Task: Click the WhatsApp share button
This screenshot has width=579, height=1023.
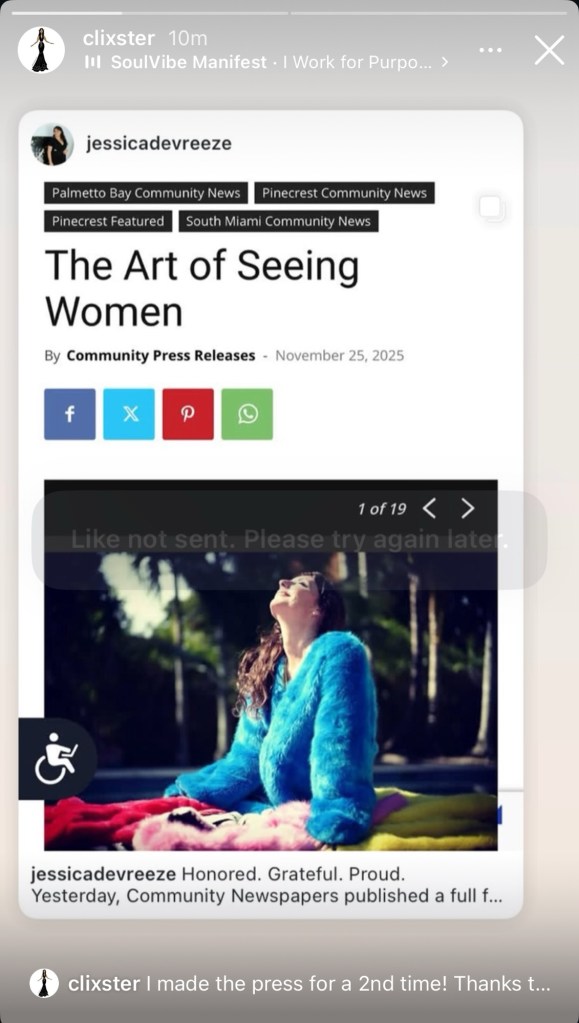Action: click(247, 414)
